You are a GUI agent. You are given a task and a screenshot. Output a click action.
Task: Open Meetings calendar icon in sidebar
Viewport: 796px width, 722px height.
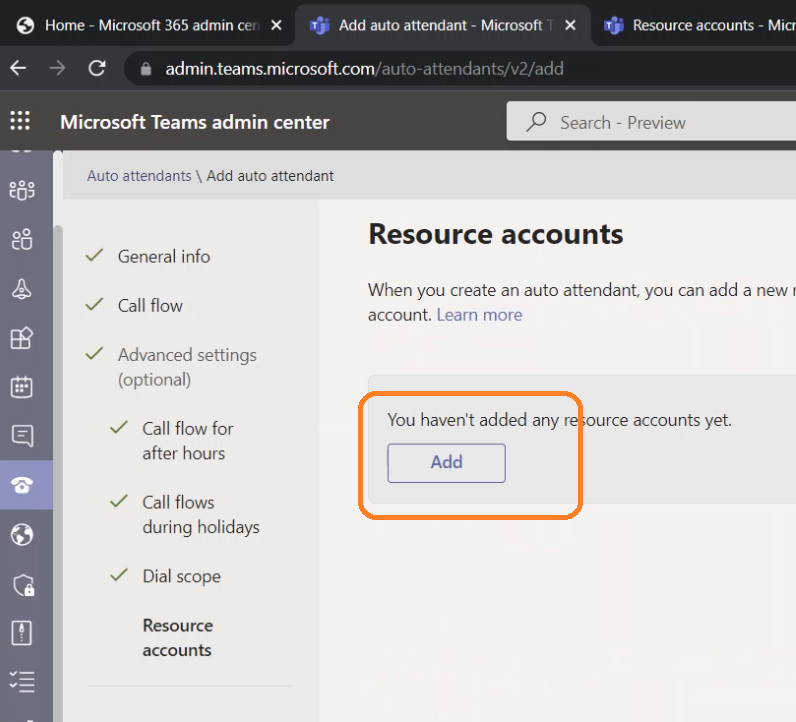click(21, 387)
